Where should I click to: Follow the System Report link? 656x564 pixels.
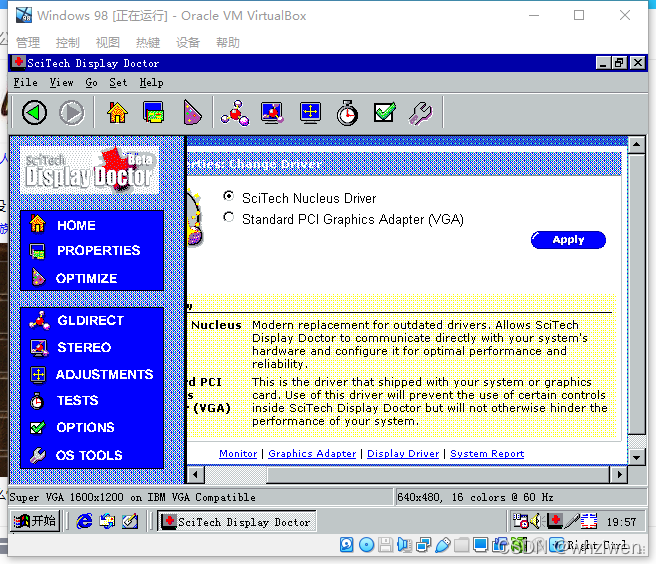[487, 454]
